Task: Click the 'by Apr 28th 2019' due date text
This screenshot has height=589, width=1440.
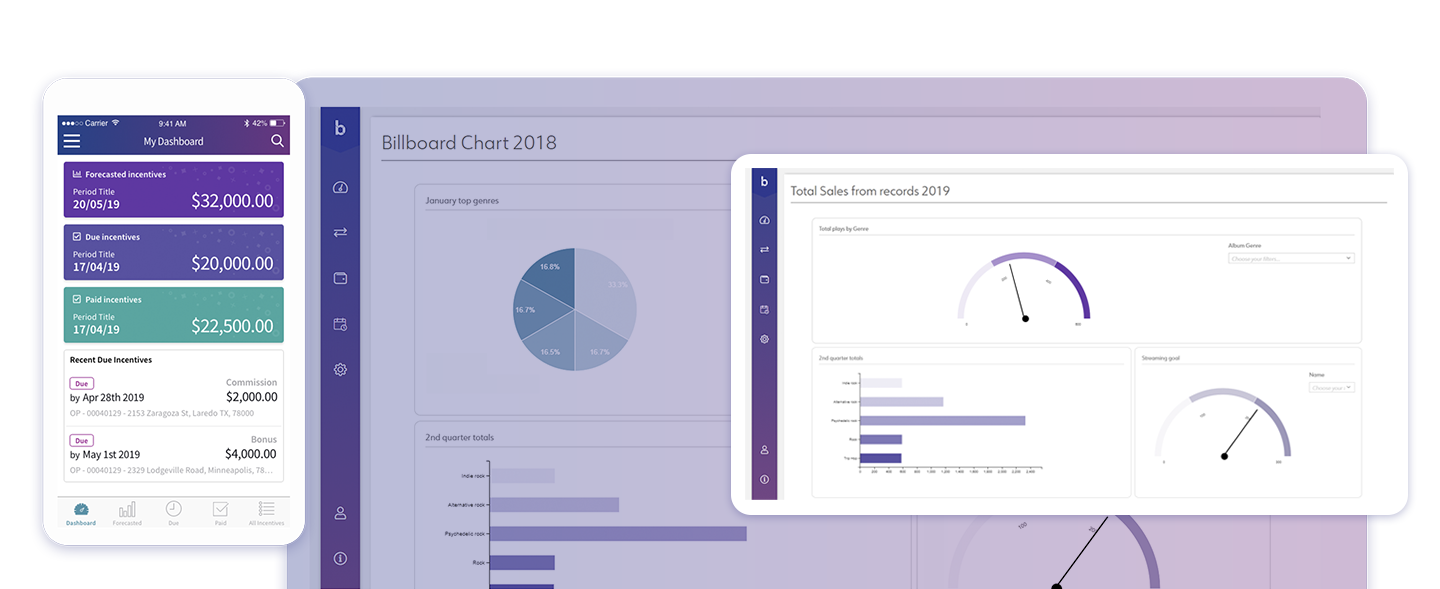Action: pyautogui.click(x=105, y=397)
